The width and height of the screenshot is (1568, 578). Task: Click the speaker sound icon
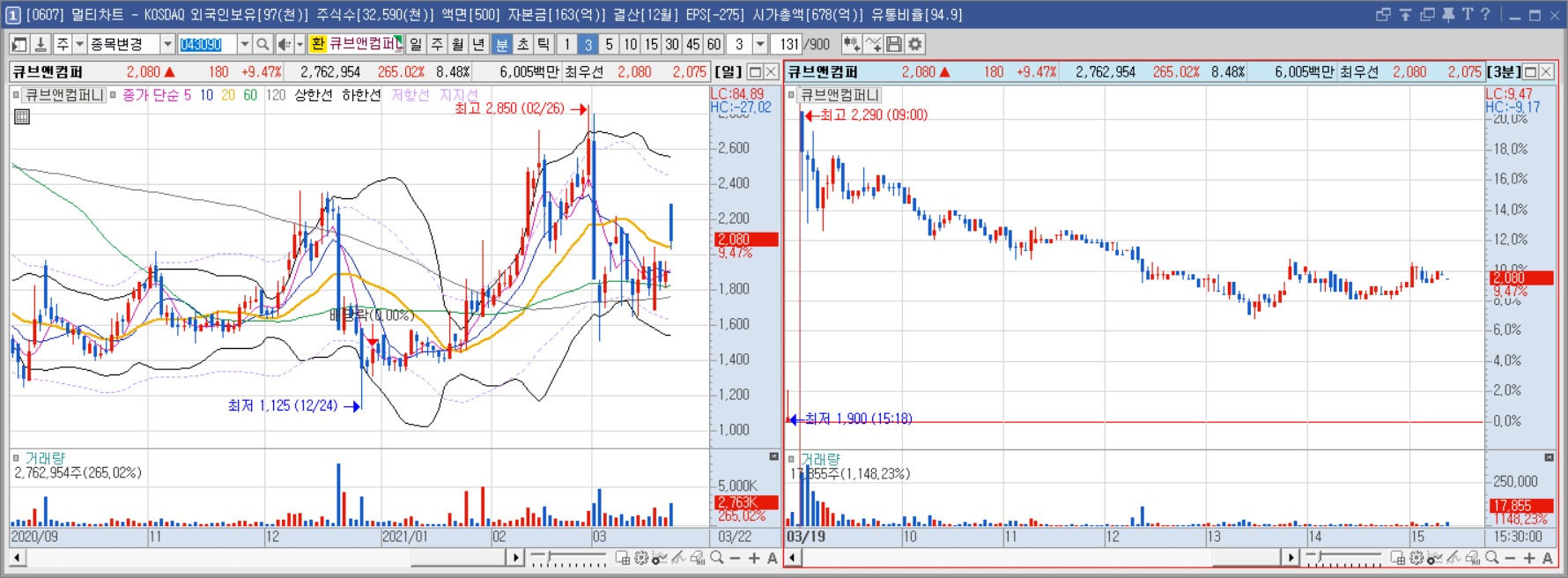[x=284, y=44]
